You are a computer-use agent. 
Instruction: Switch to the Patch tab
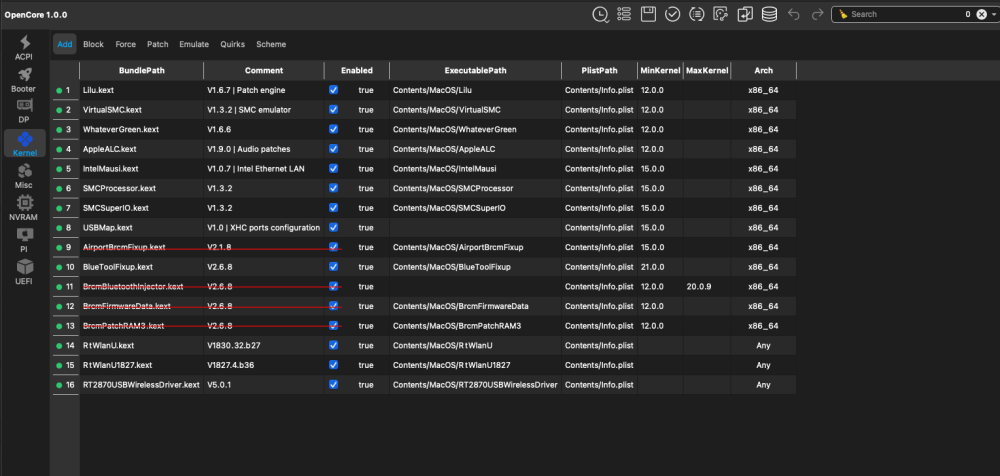click(158, 44)
